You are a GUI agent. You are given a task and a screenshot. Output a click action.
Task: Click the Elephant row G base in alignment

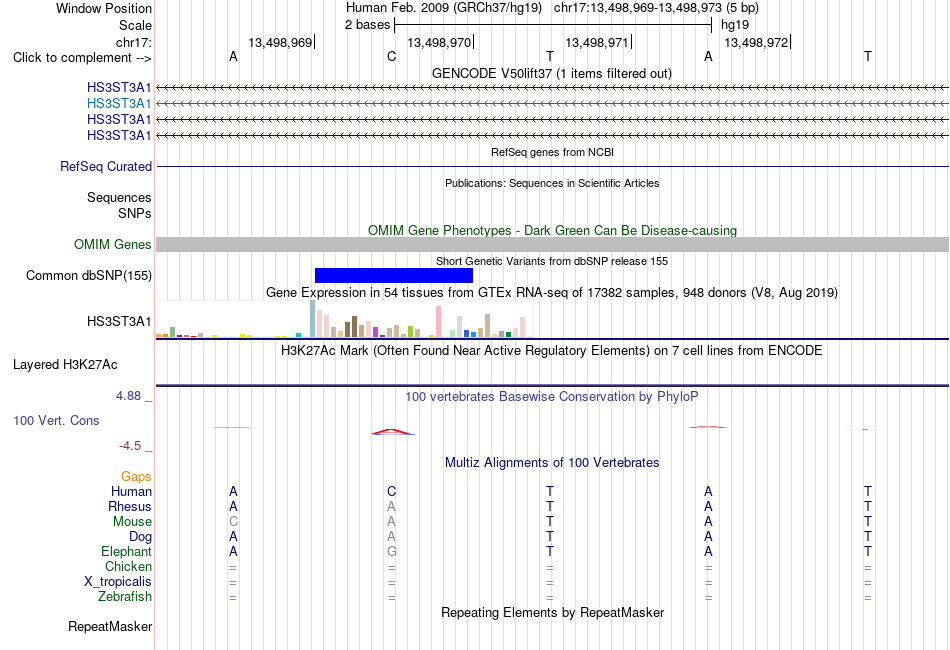click(x=391, y=551)
